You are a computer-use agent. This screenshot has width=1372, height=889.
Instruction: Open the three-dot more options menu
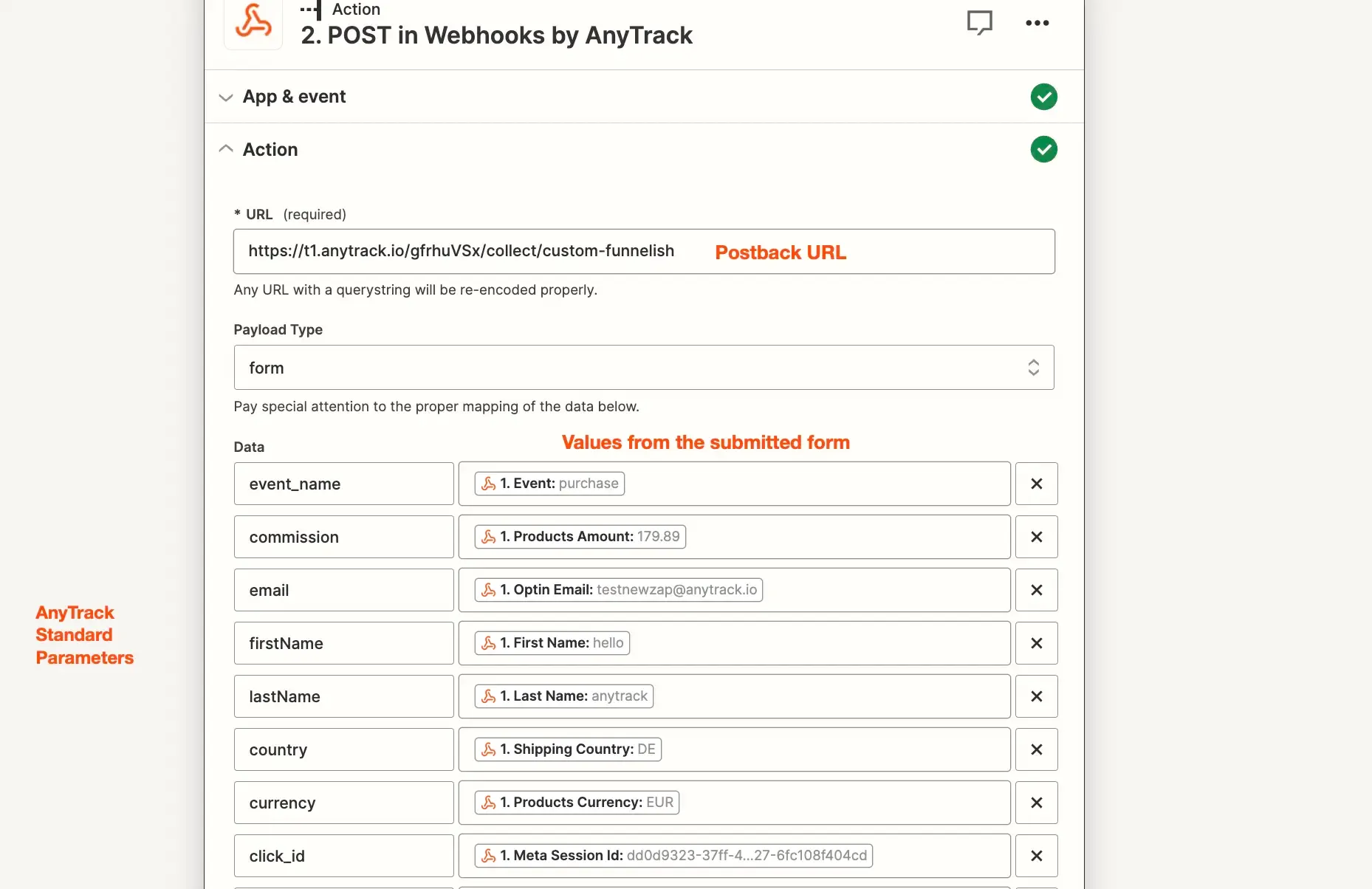pyautogui.click(x=1037, y=23)
